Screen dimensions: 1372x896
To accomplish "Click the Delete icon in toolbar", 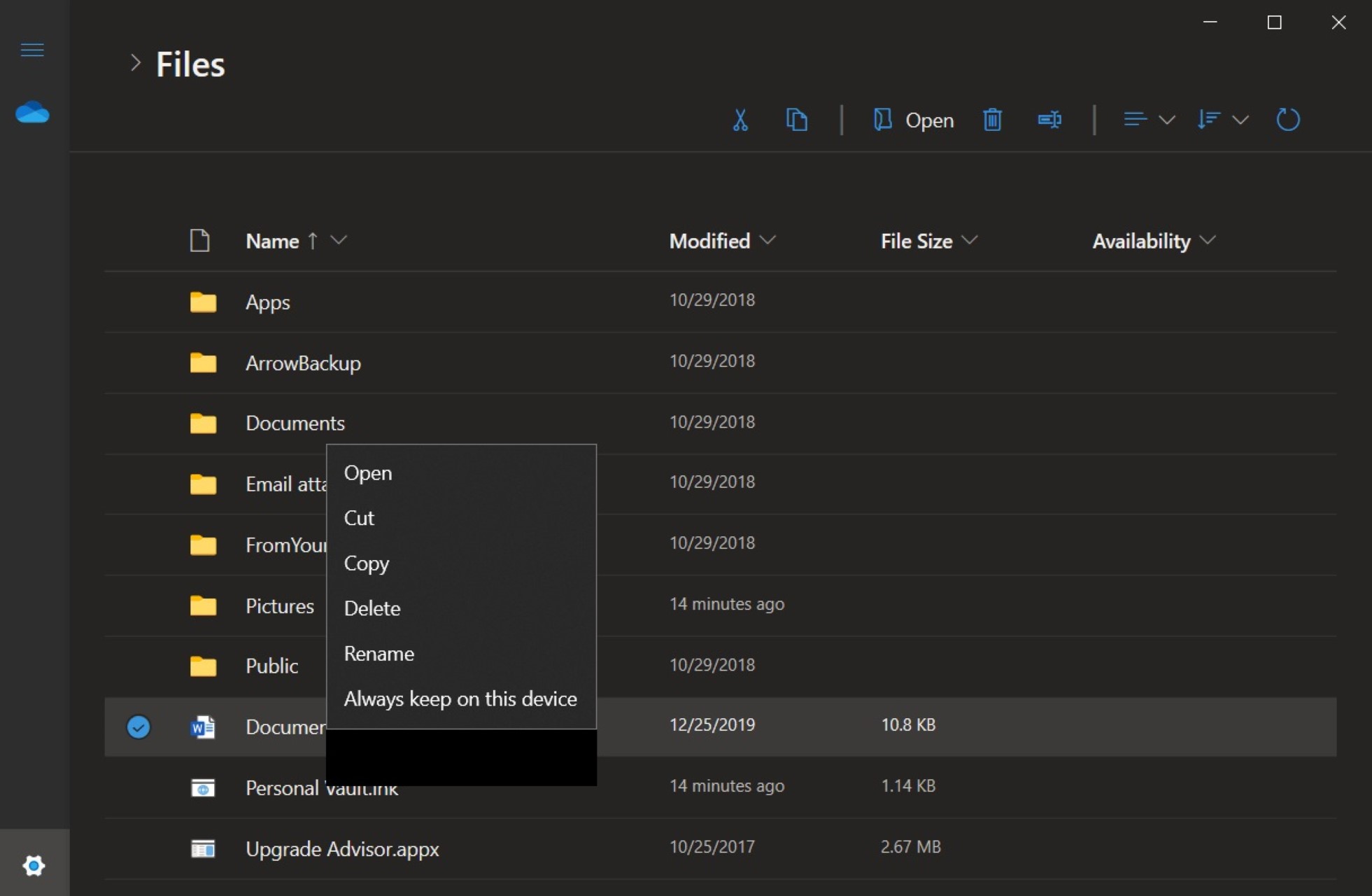I will tap(992, 119).
